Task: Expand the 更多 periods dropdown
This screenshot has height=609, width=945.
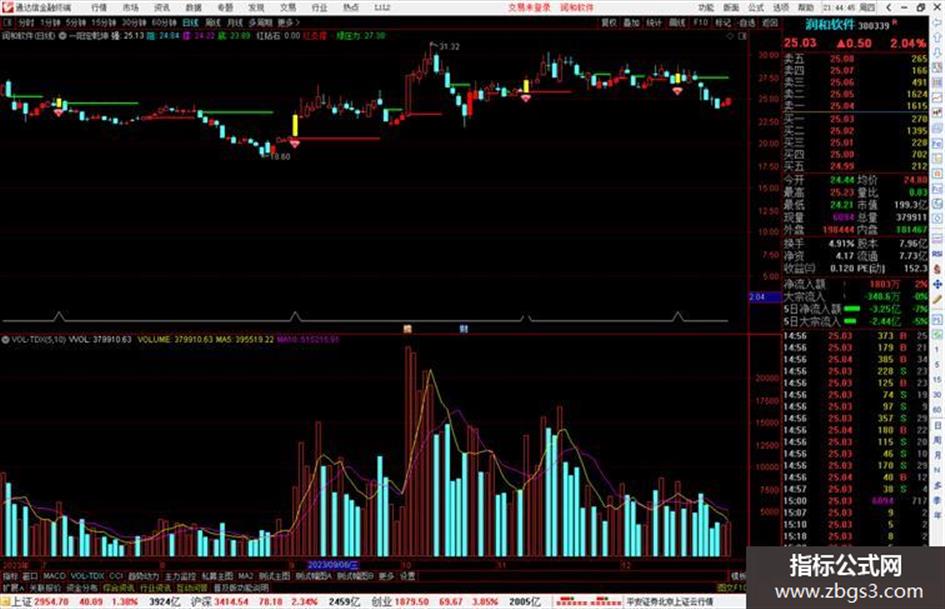Action: (x=287, y=22)
